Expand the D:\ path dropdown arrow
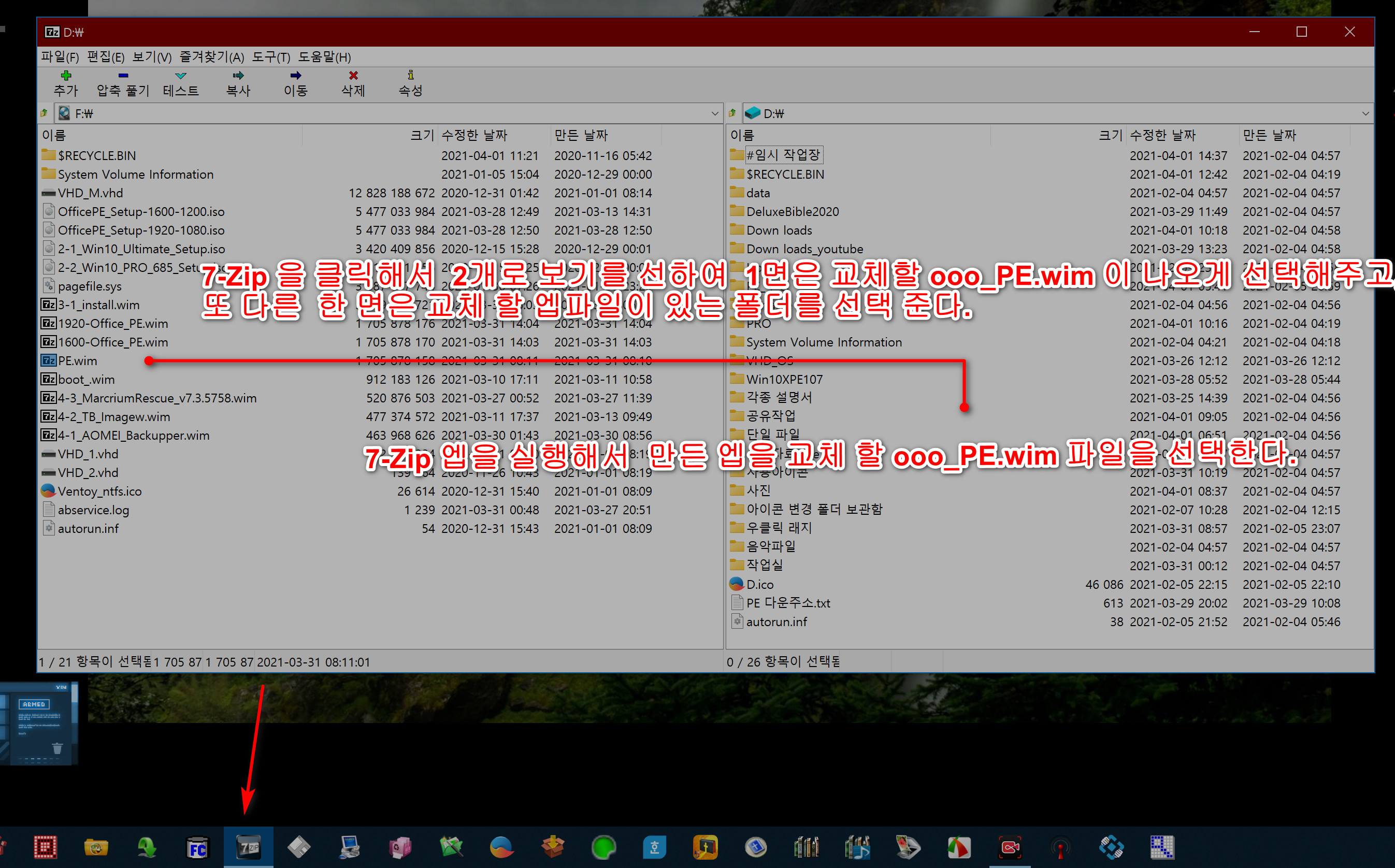The image size is (1395, 868). point(1365,113)
